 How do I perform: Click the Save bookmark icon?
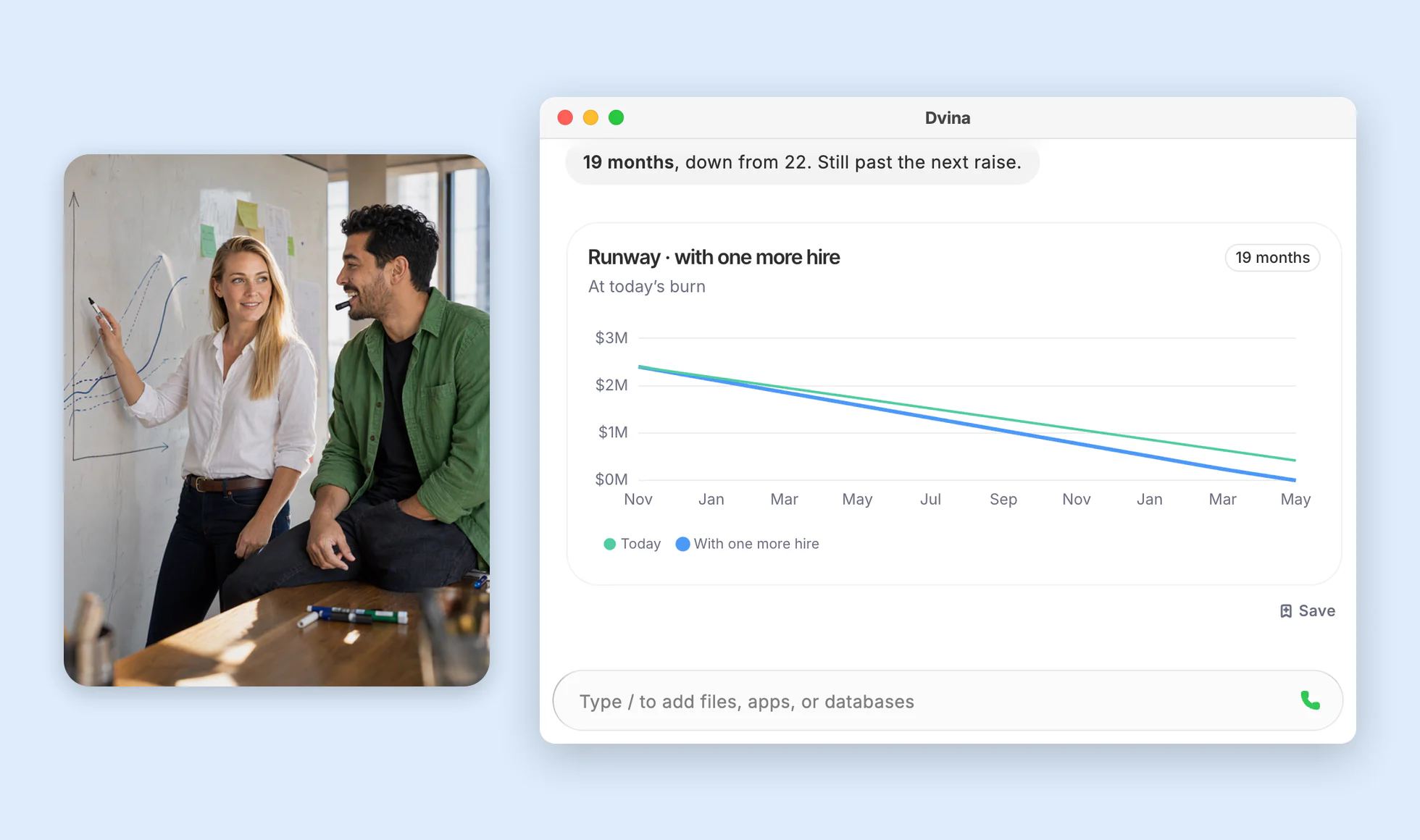(1286, 611)
